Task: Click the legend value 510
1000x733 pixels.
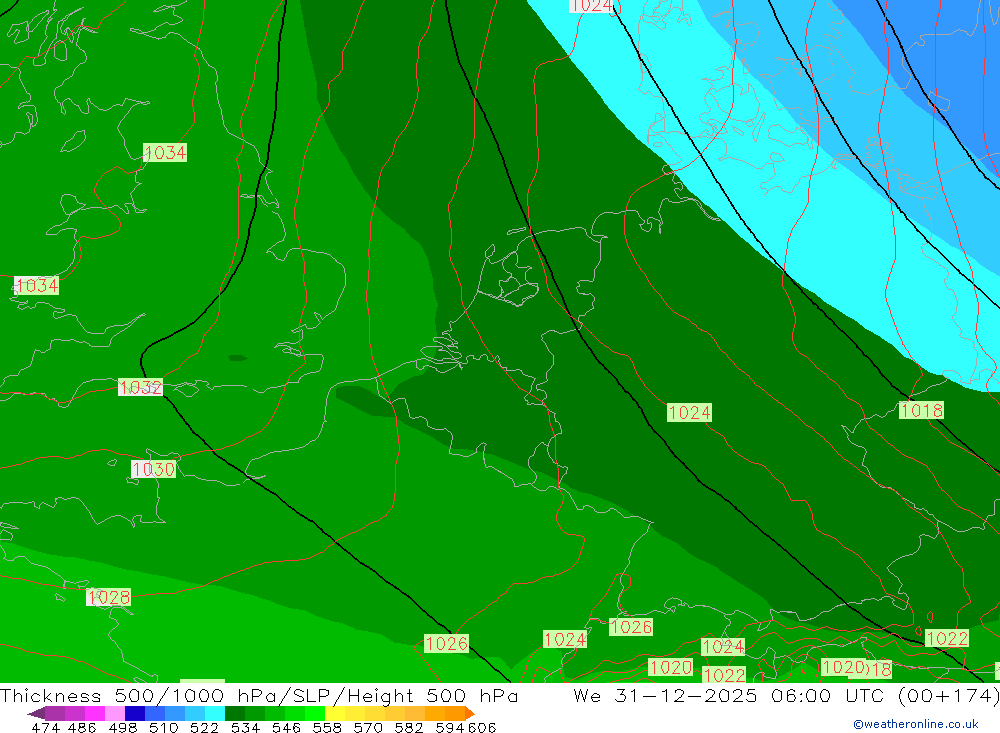Action: tap(164, 727)
